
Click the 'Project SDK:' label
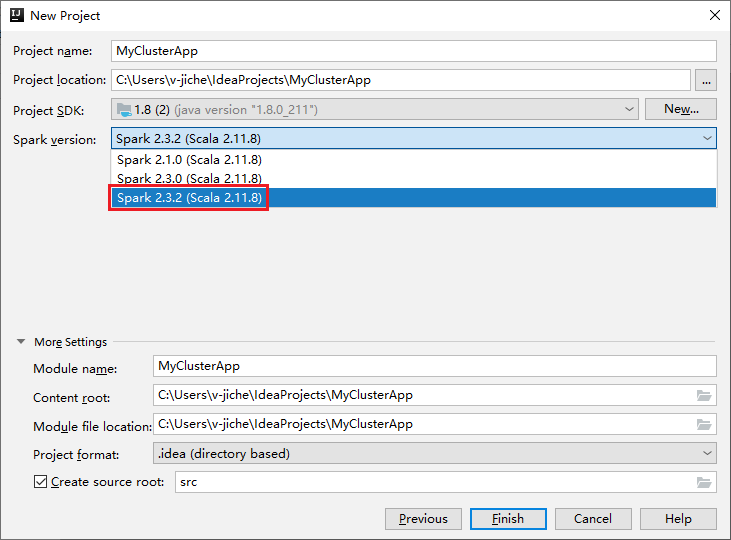[x=48, y=111]
